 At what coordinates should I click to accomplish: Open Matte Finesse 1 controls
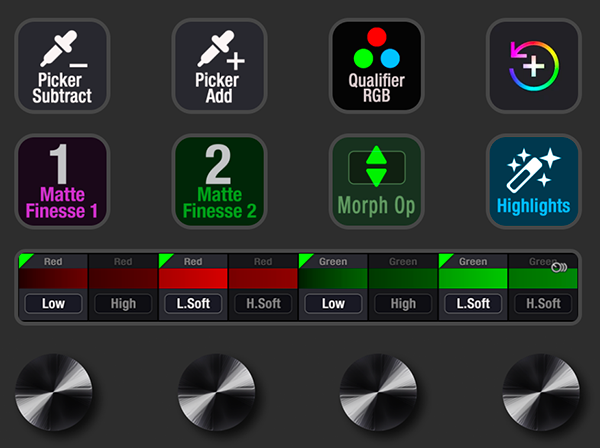(x=62, y=181)
